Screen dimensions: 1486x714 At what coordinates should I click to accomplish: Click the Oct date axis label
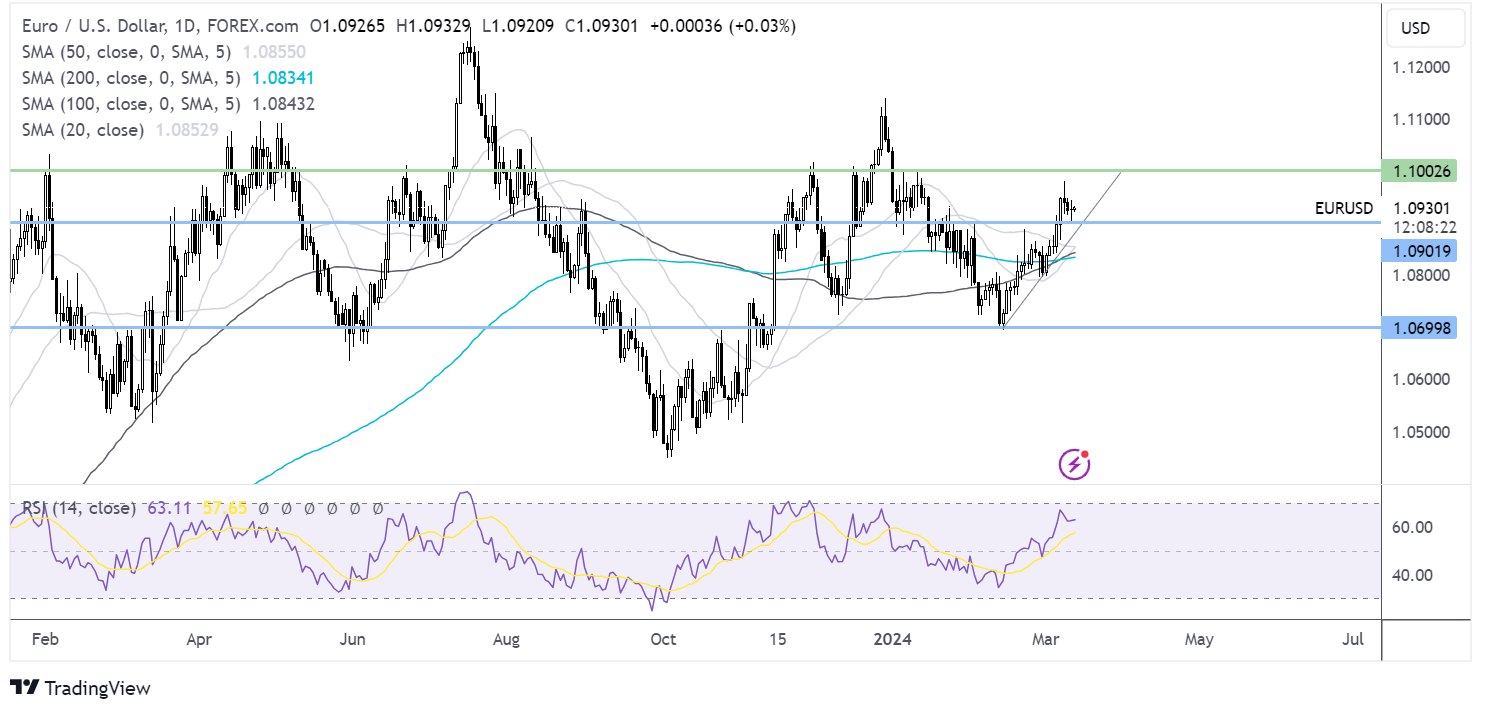pyautogui.click(x=663, y=638)
